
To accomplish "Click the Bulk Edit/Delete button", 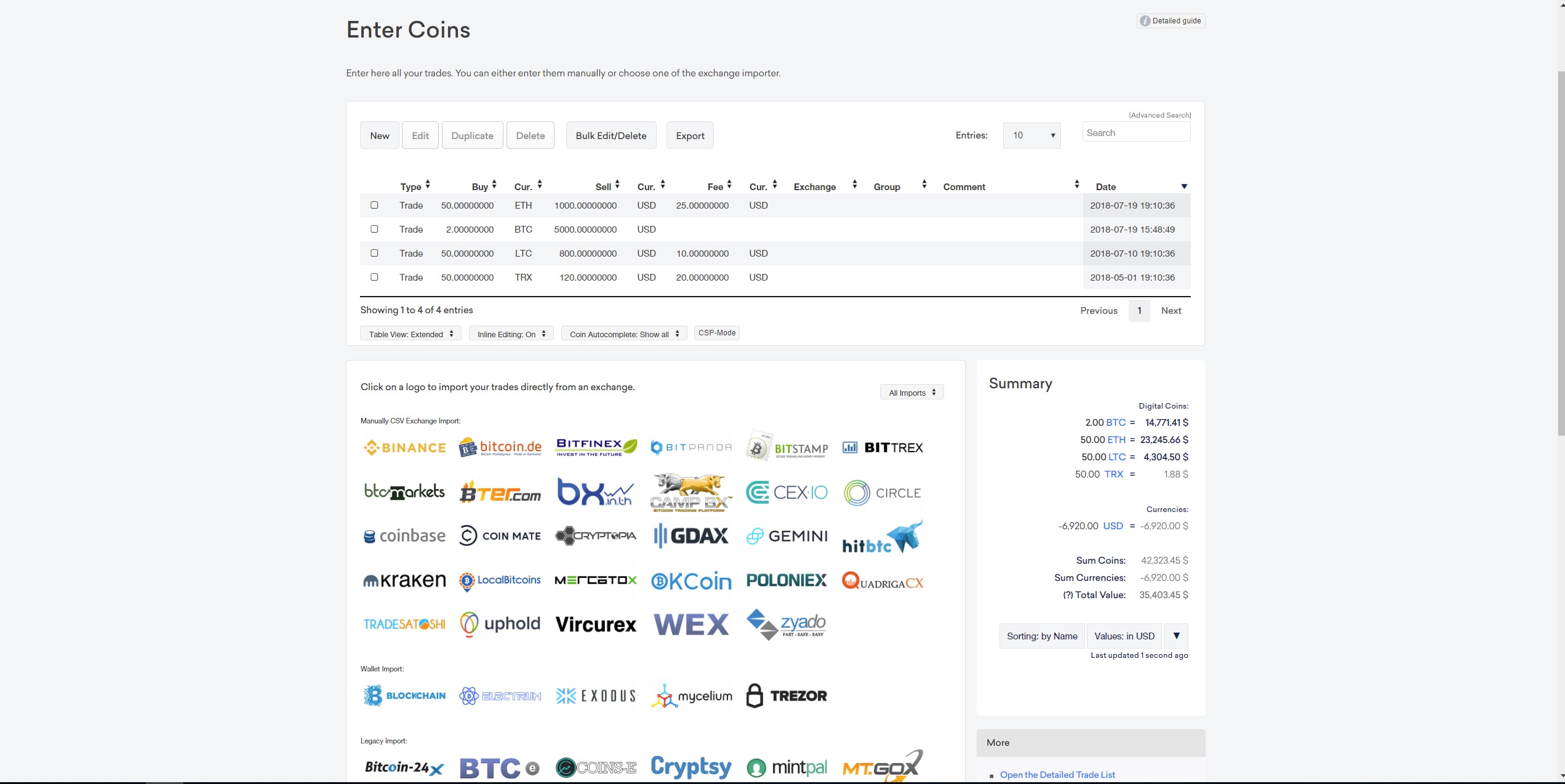I will pos(611,135).
